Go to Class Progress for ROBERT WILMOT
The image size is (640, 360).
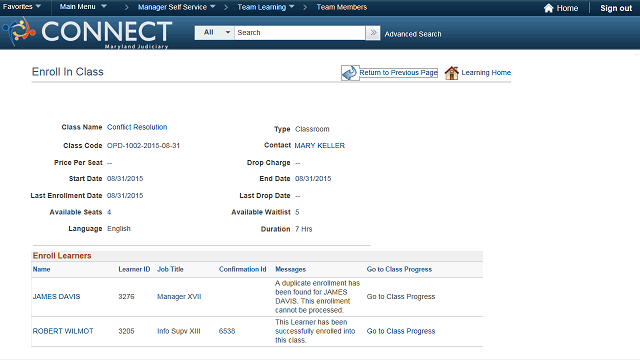pyautogui.click(x=401, y=331)
